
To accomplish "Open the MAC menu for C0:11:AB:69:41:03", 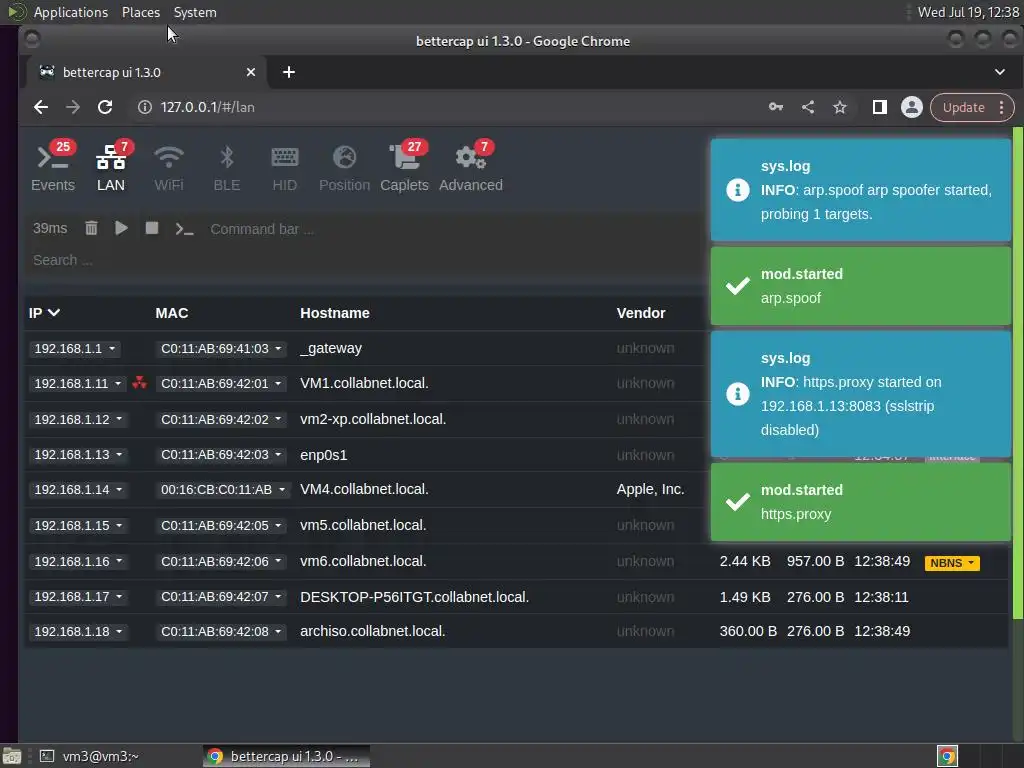I will [221, 349].
